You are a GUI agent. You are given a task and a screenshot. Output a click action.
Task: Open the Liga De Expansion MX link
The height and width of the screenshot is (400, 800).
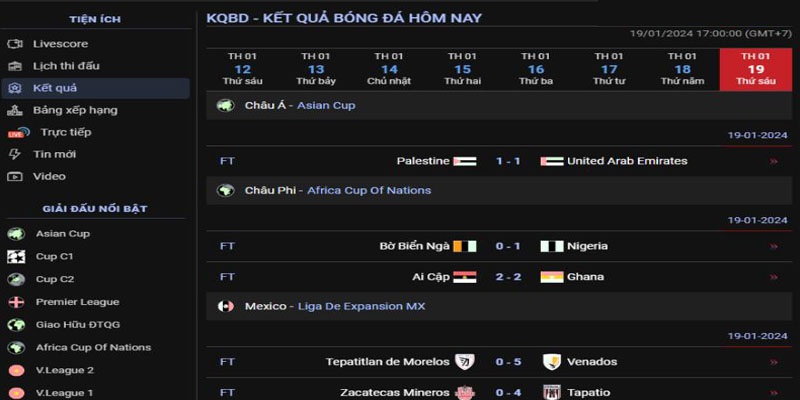(361, 306)
